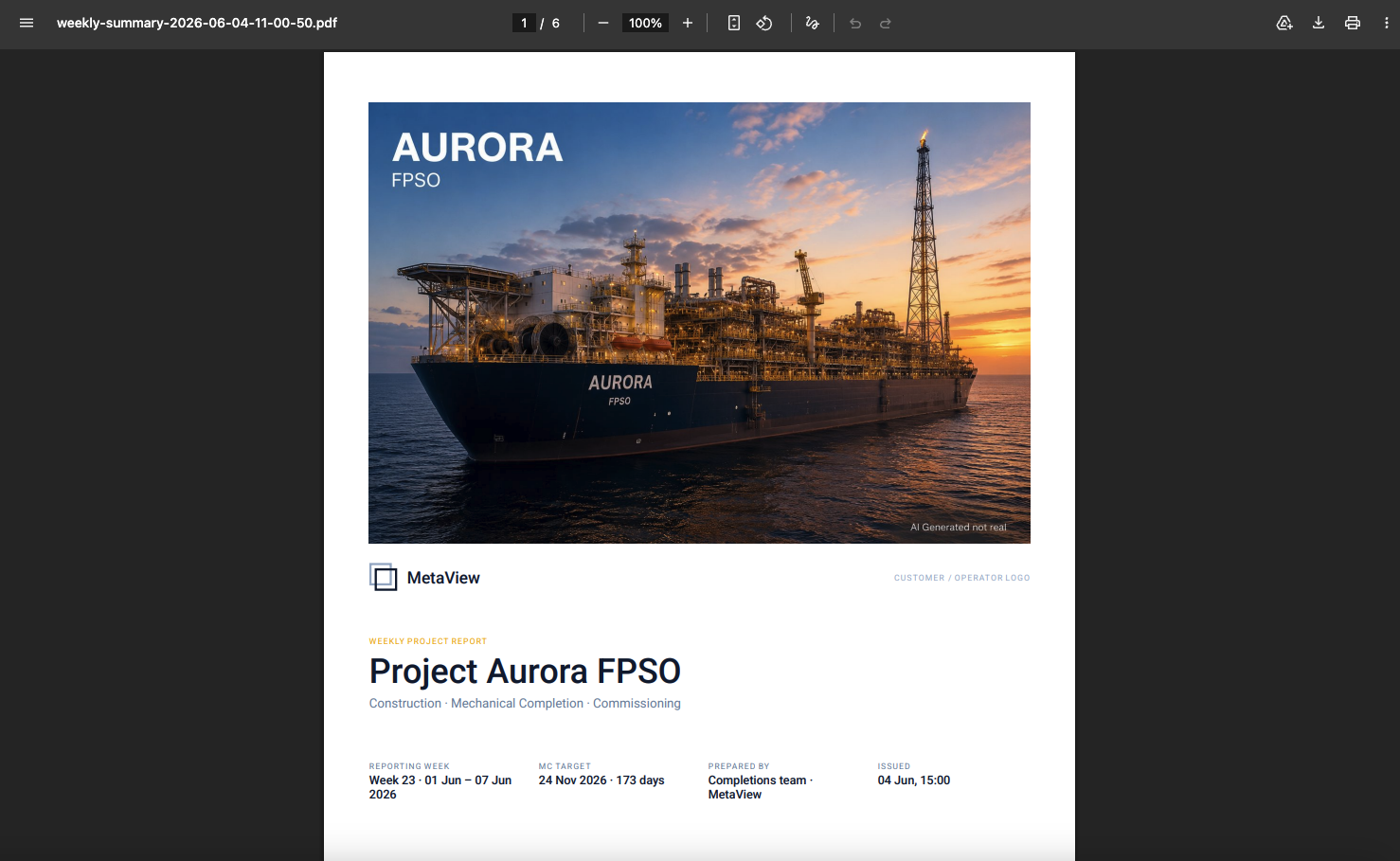The image size is (1400, 861).
Task: Undo the last annotation
Action: pyautogui.click(x=855, y=23)
